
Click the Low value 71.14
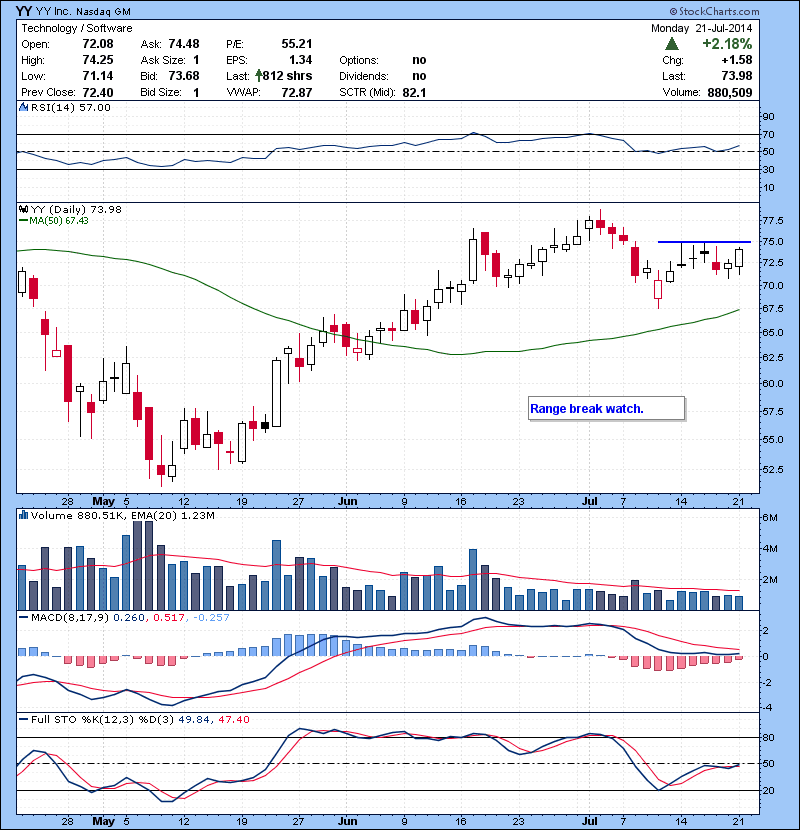point(98,76)
